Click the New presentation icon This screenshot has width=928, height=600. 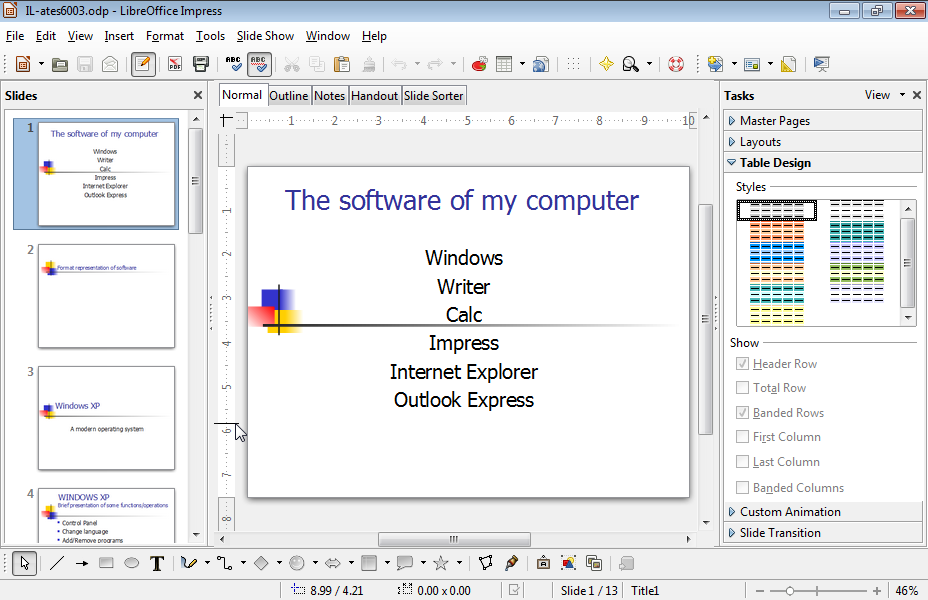pos(22,64)
